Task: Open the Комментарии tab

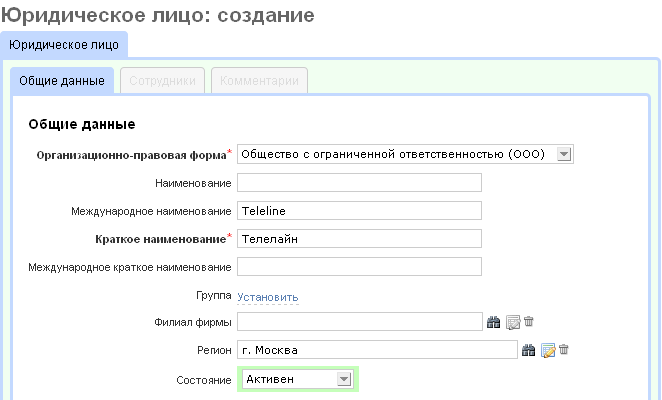Action: point(259,81)
